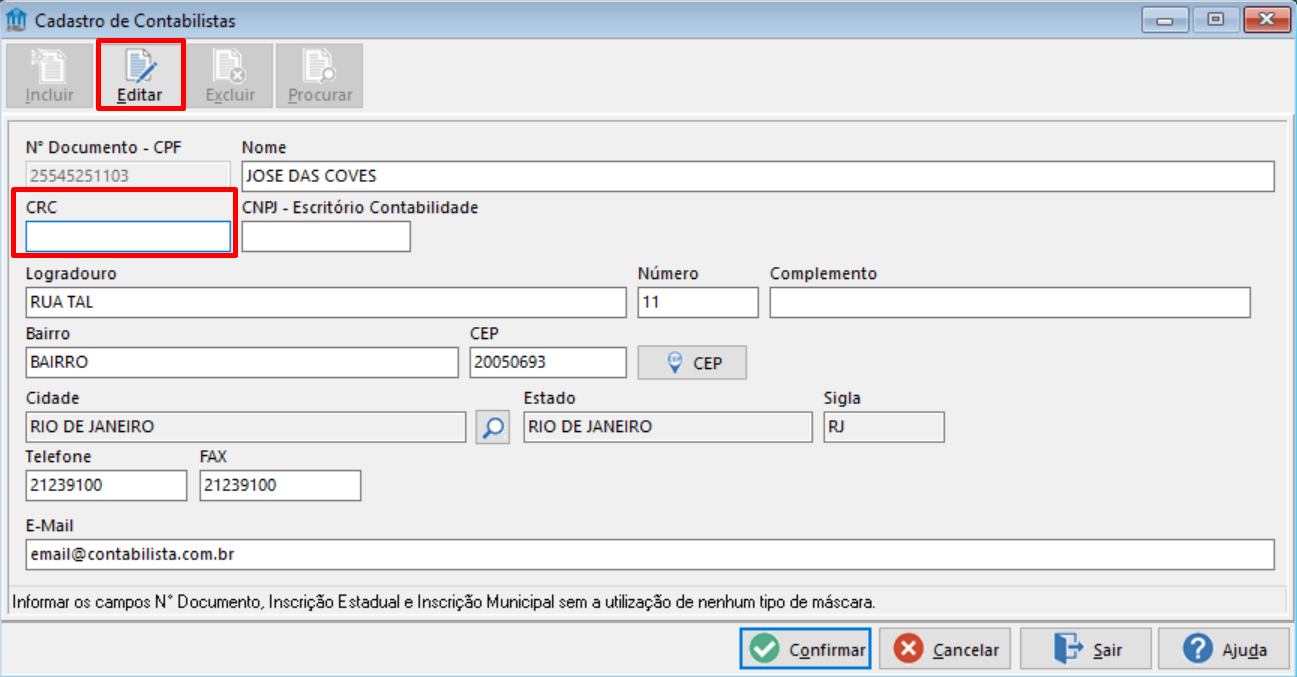Viewport: 1297px width, 677px height.
Task: Click the FAX field
Action: pos(280,485)
